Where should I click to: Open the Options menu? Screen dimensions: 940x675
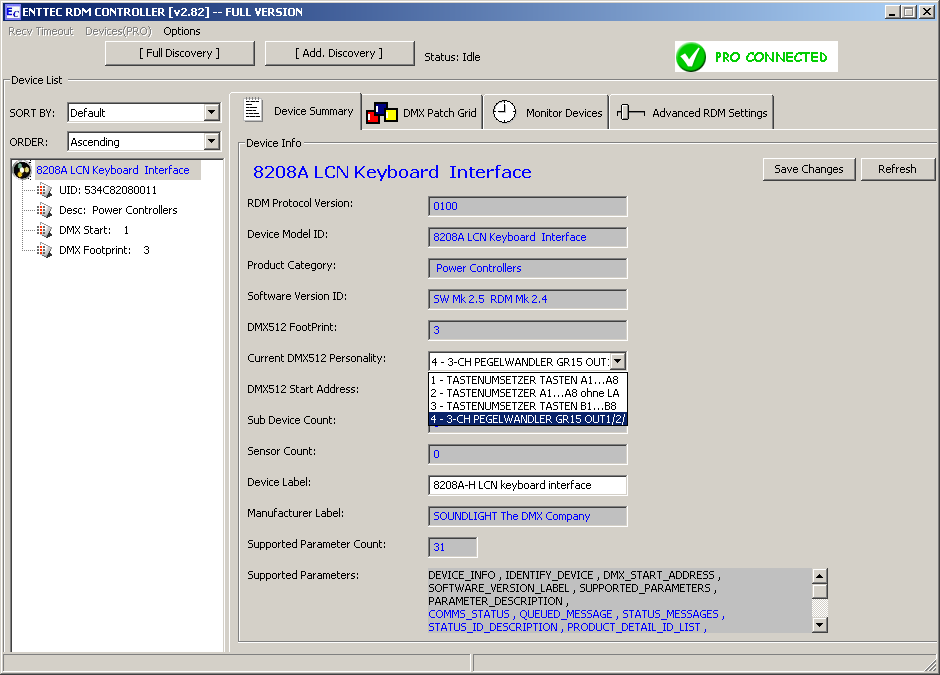[x=182, y=31]
